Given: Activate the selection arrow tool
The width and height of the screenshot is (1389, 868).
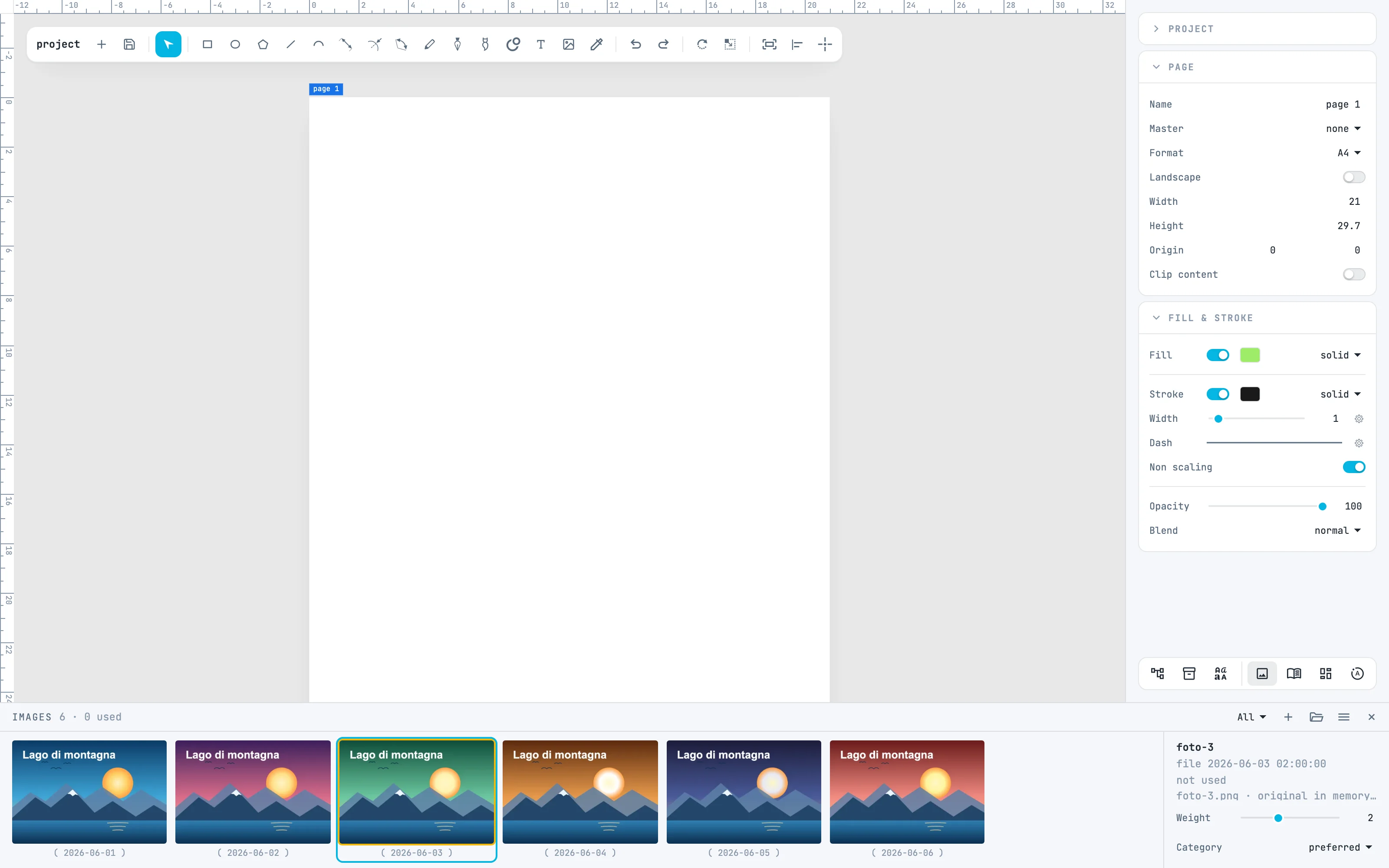Looking at the screenshot, I should pyautogui.click(x=168, y=44).
